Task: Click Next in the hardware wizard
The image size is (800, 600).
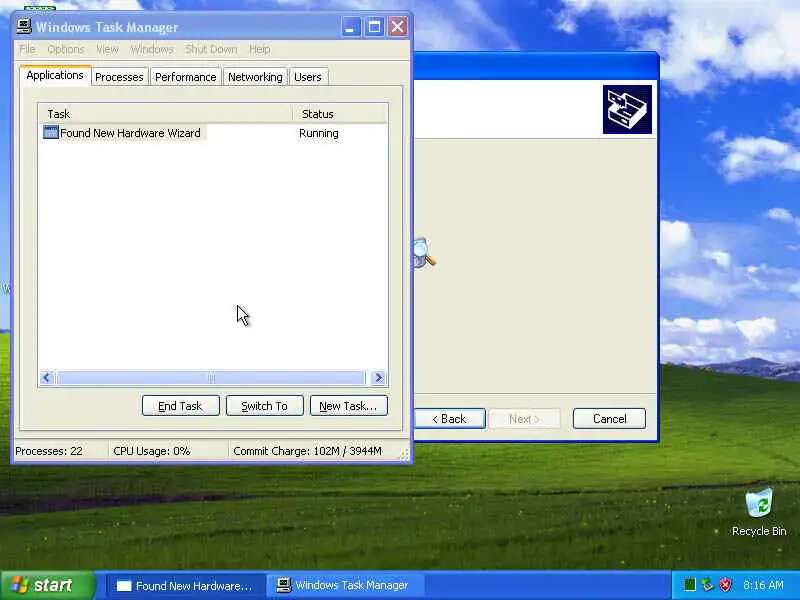Action: (524, 418)
